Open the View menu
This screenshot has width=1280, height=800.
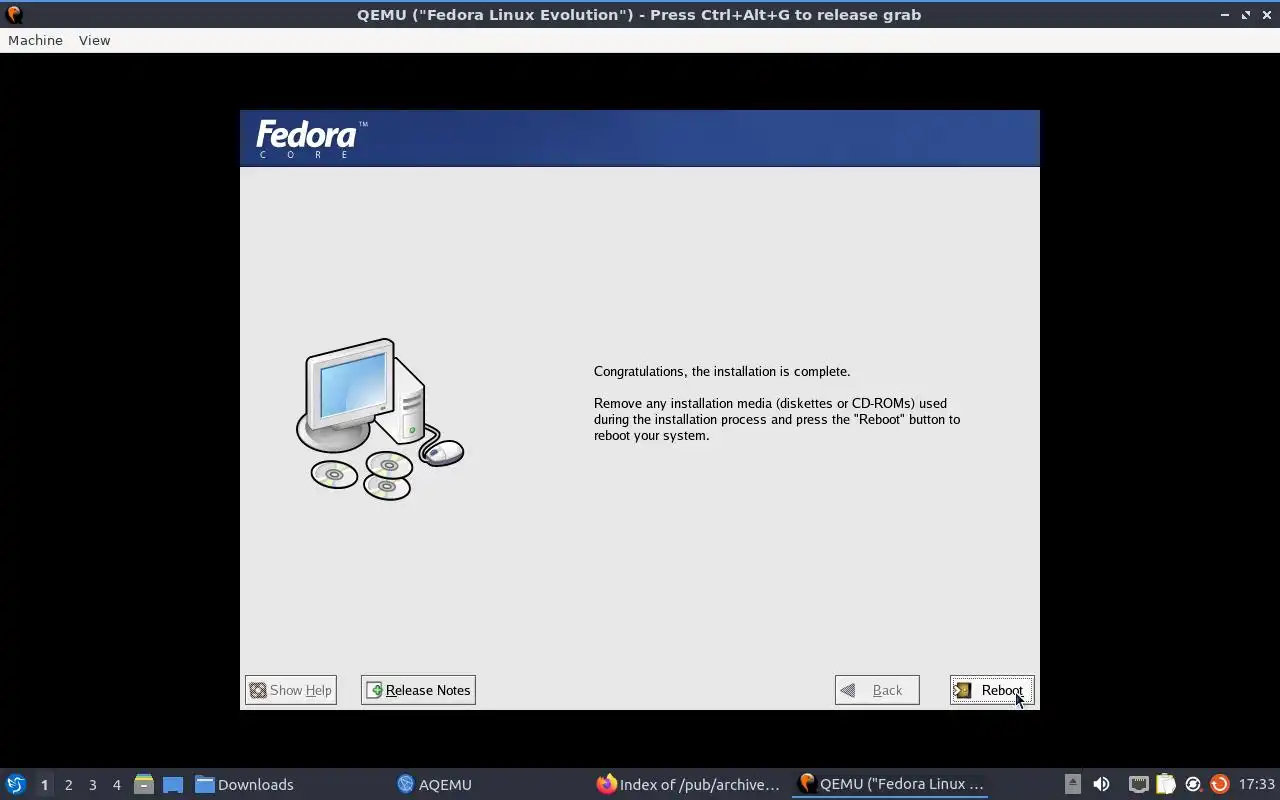point(94,40)
